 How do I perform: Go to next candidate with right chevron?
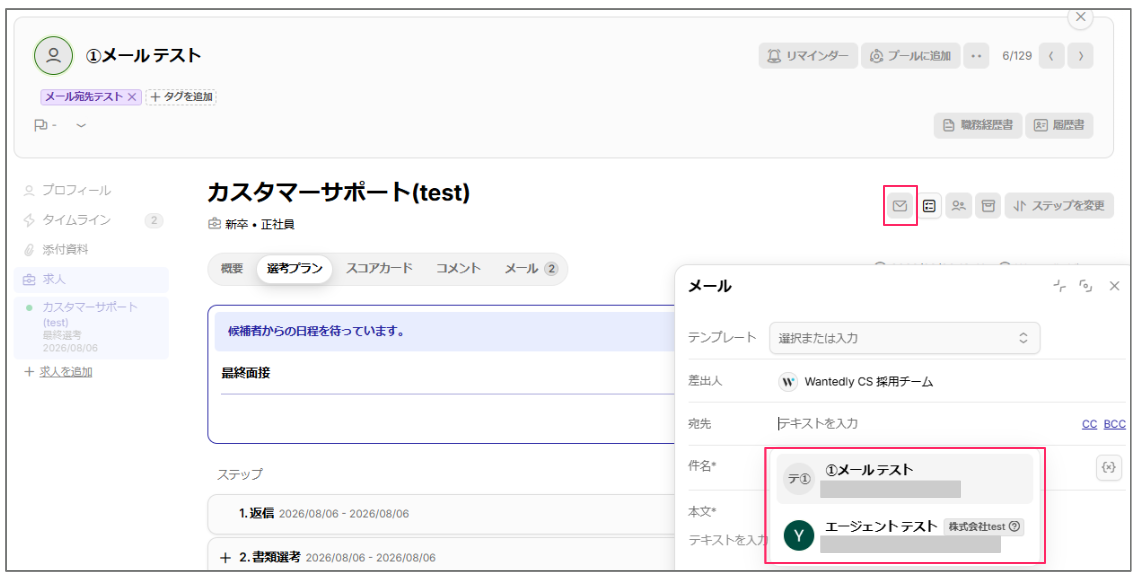pos(1080,56)
